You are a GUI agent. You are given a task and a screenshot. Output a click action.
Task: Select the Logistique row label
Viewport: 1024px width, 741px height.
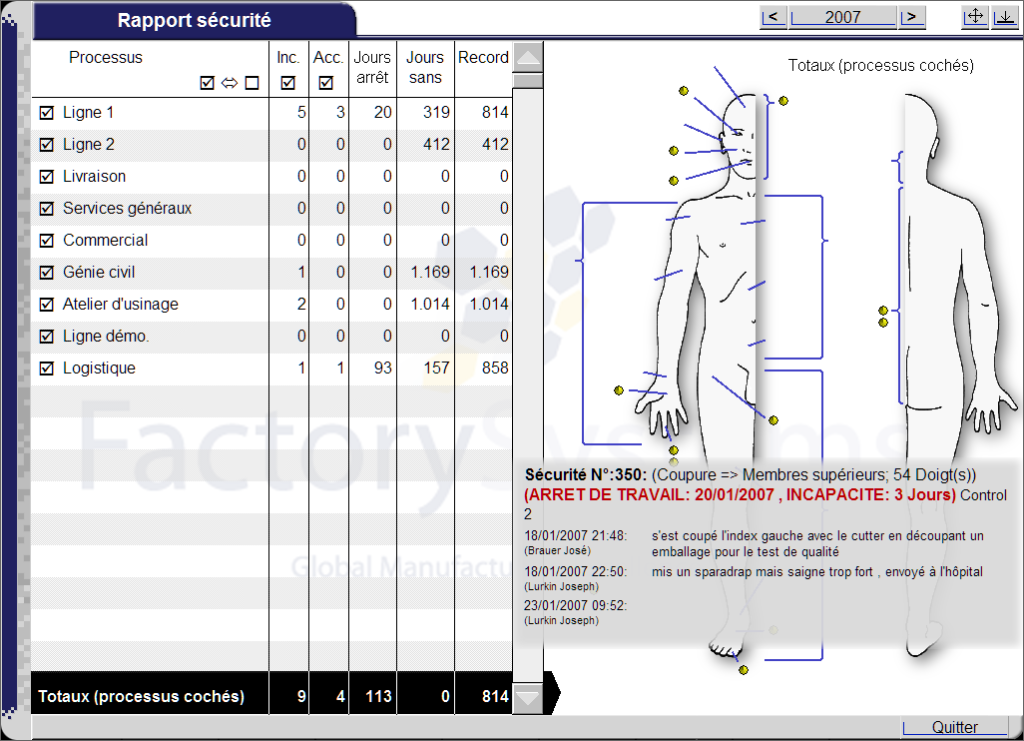click(99, 368)
